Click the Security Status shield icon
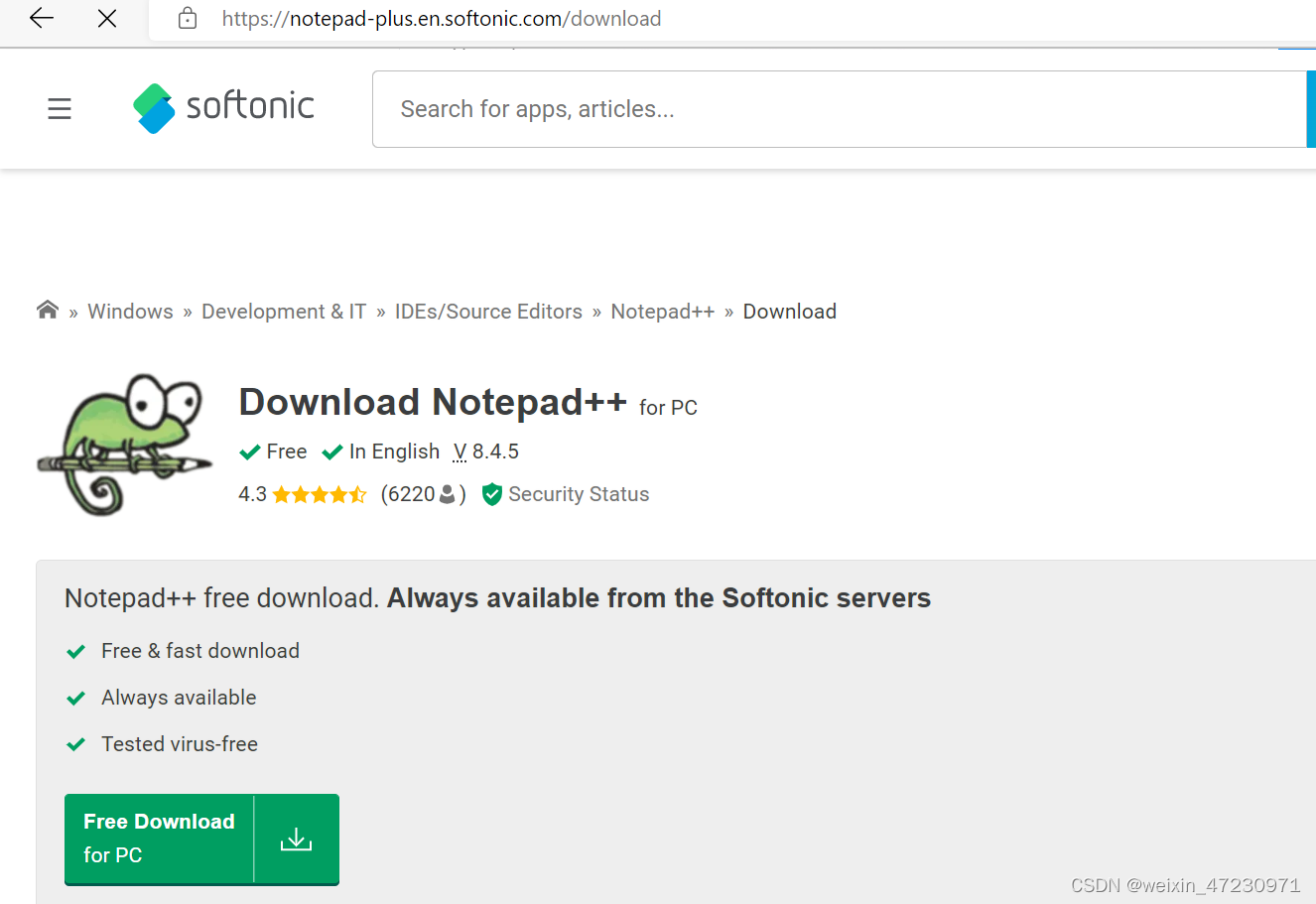The height and width of the screenshot is (904, 1316). pos(492,493)
